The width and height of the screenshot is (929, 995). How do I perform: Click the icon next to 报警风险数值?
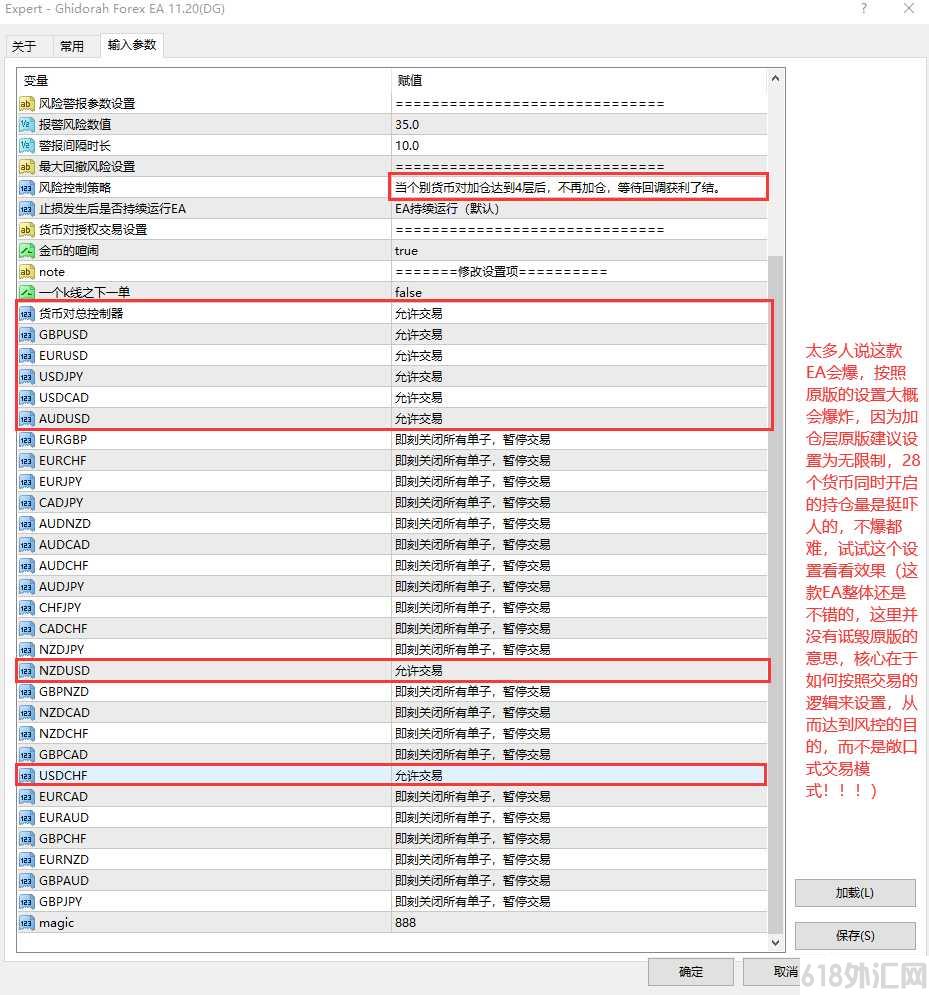[26, 124]
